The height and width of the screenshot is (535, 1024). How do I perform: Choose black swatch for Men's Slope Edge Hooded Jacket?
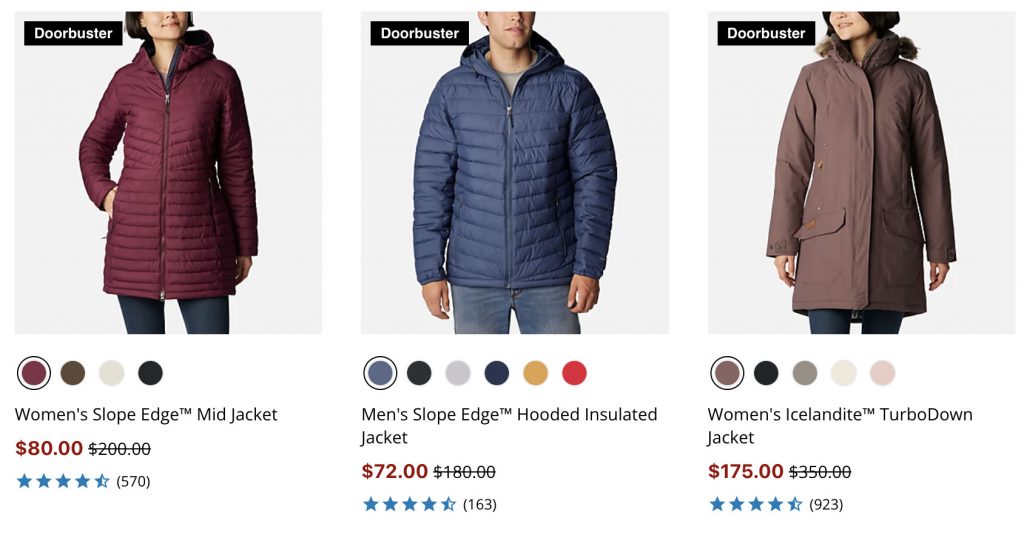419,373
